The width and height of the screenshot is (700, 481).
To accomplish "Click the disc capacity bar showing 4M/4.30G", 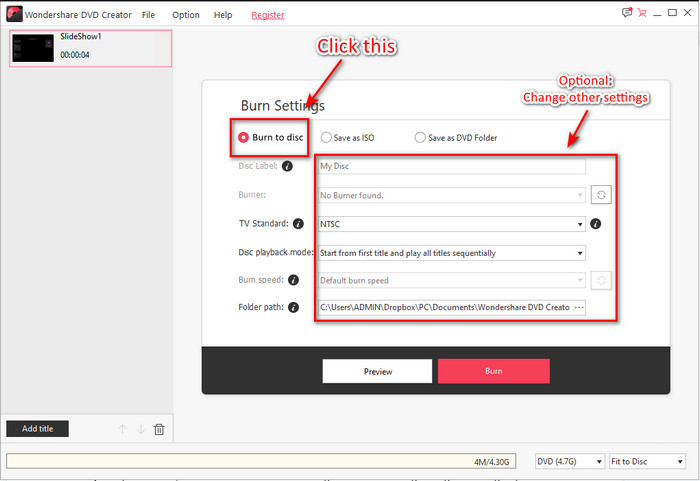I will click(x=261, y=461).
